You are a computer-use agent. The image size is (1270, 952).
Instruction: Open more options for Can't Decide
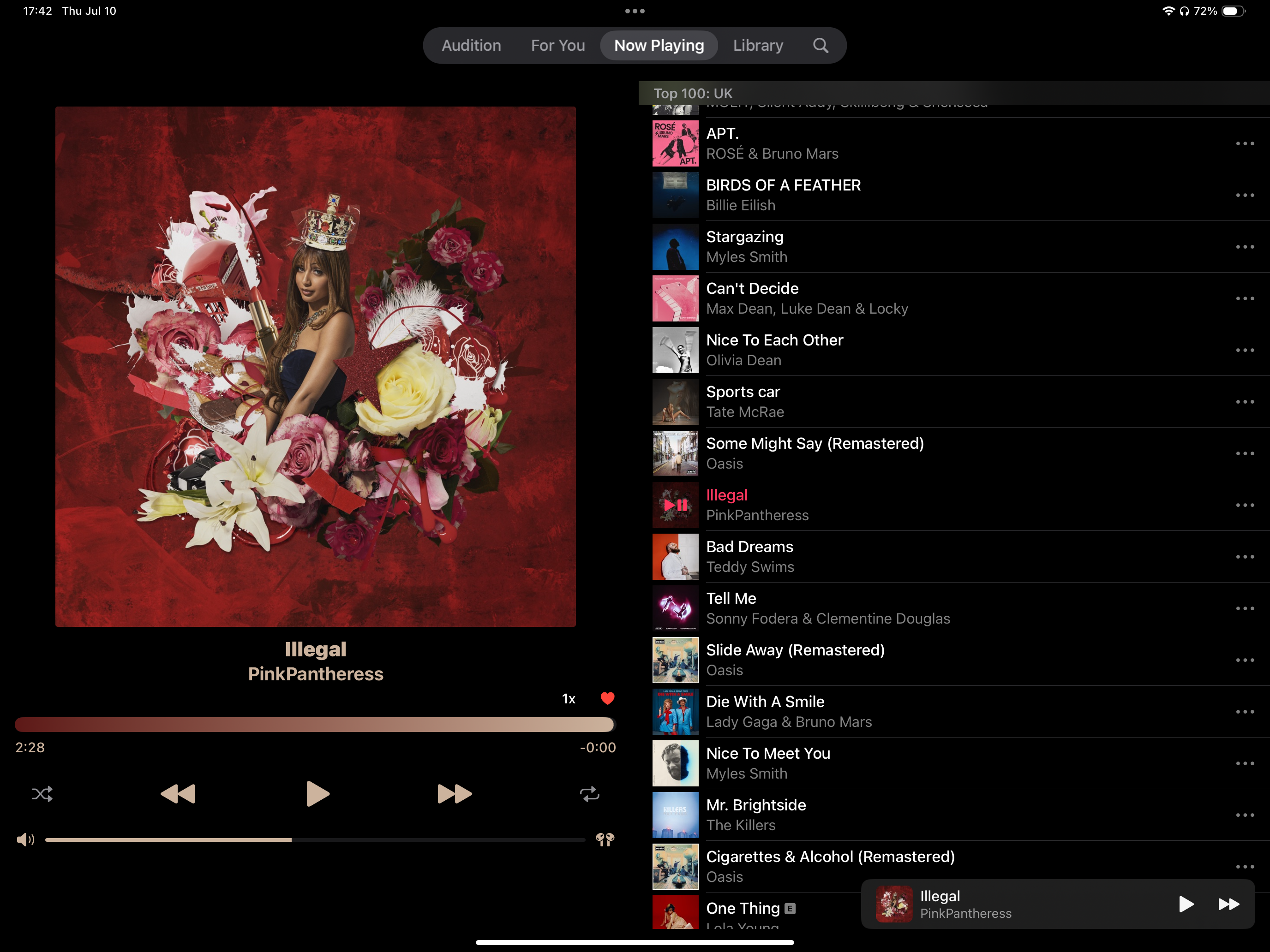[x=1245, y=298]
